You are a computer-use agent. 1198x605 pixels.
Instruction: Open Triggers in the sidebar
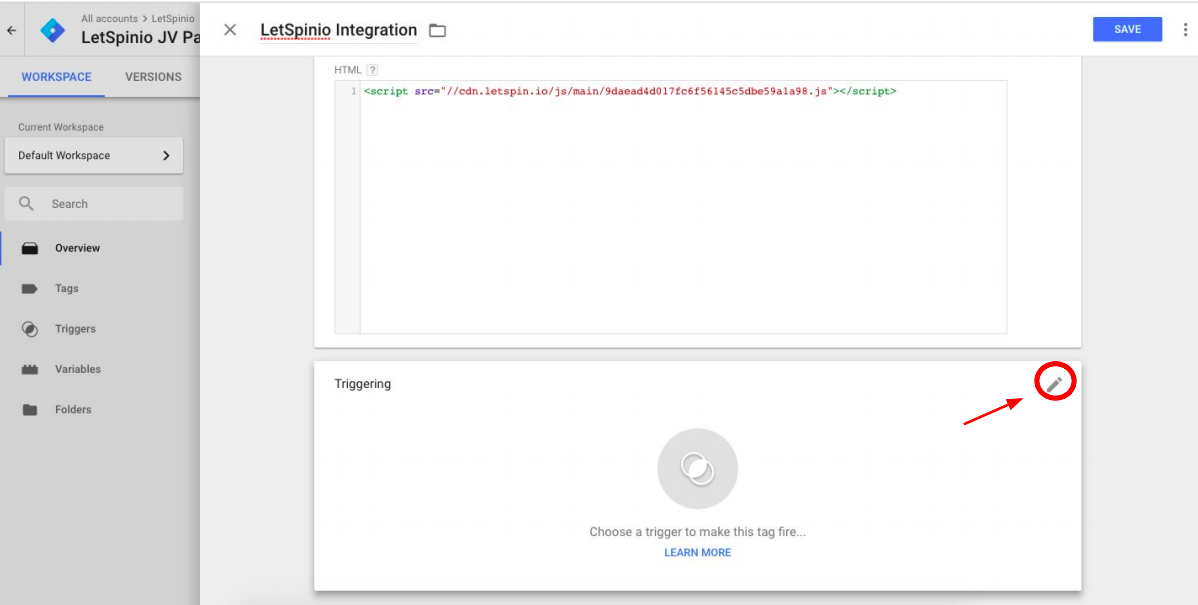(x=75, y=329)
